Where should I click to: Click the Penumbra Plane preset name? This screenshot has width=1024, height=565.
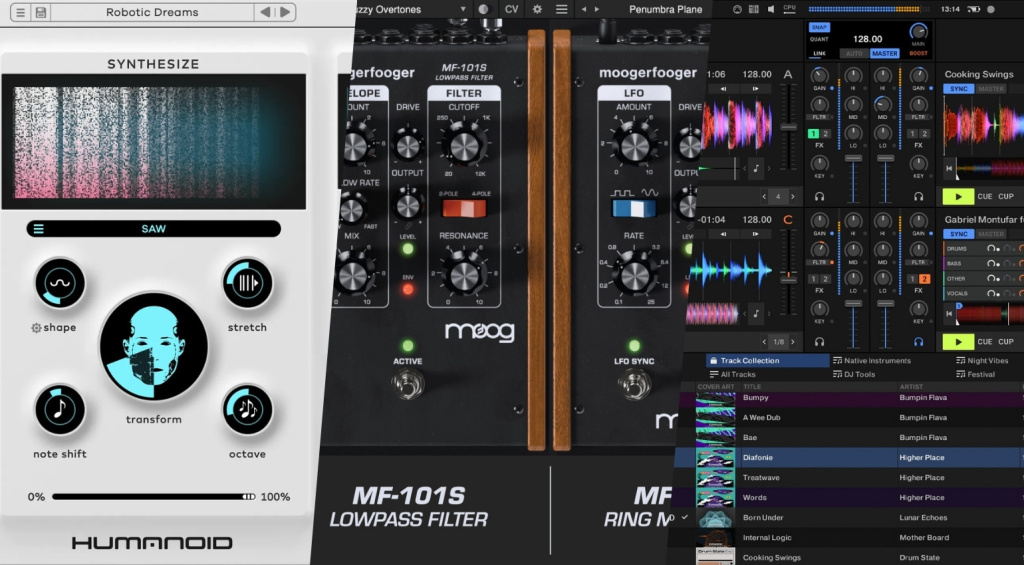pos(665,9)
